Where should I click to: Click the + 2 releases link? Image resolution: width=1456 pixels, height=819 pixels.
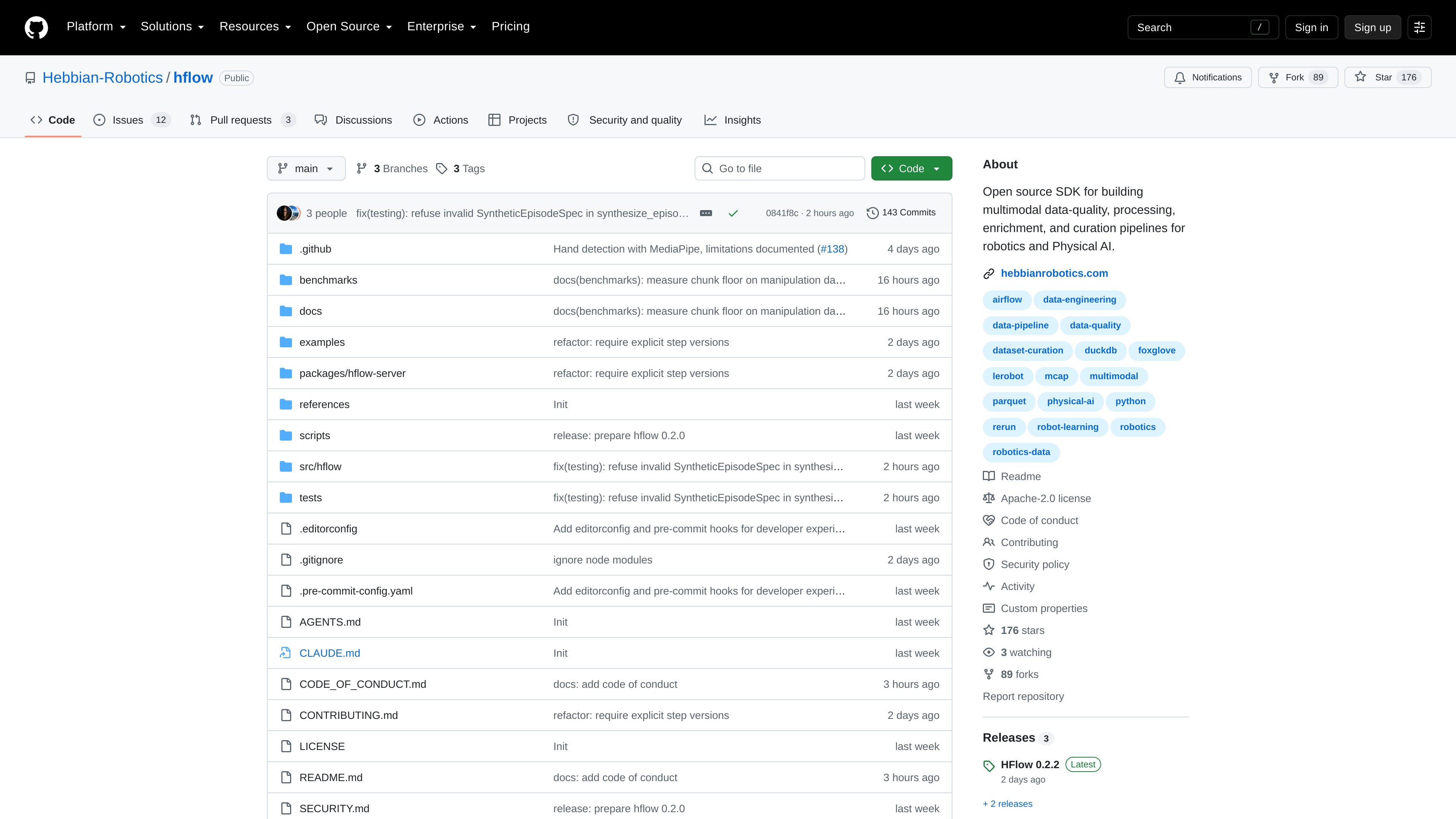(x=1007, y=804)
